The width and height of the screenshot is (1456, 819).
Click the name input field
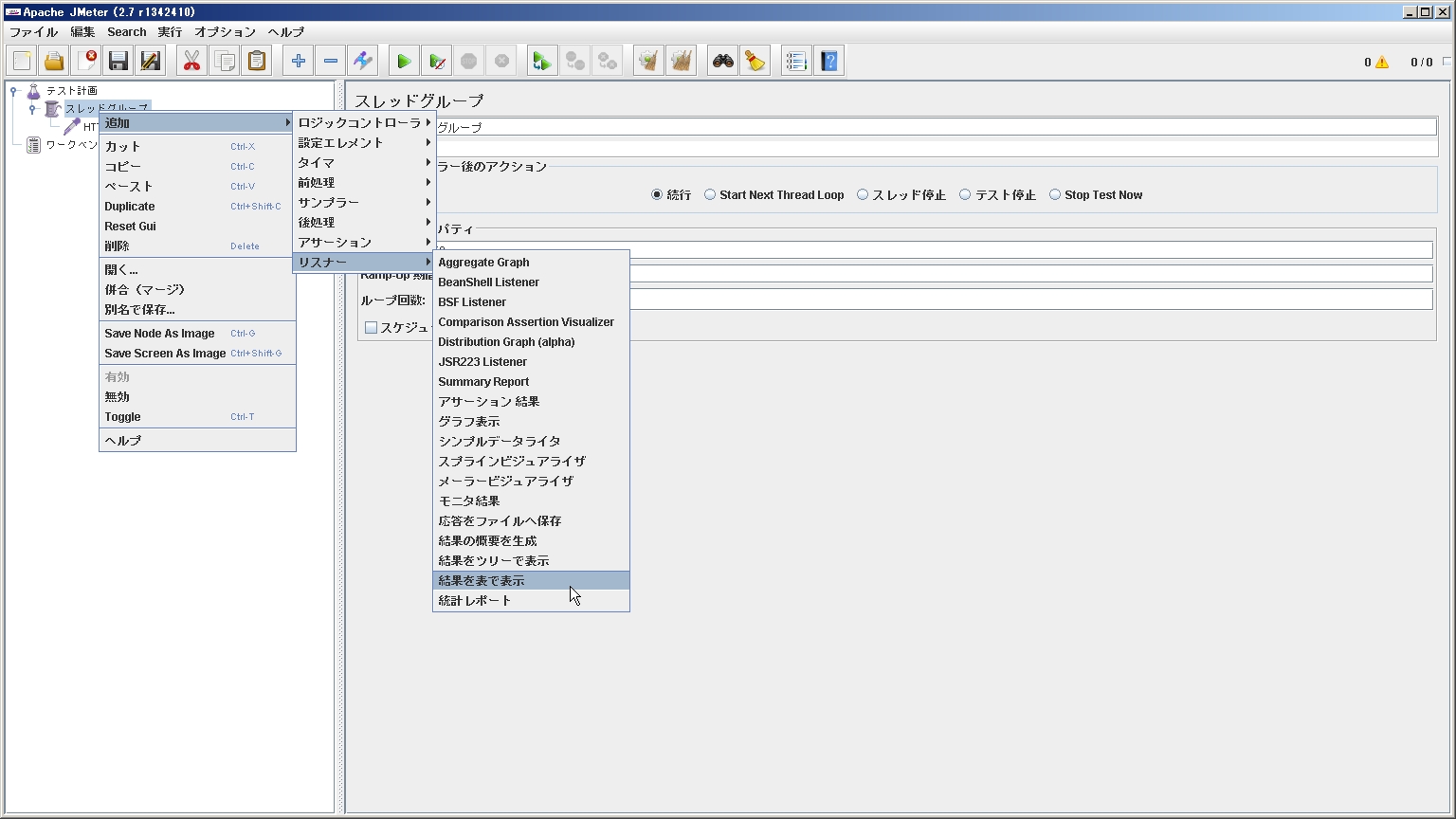pos(937,127)
